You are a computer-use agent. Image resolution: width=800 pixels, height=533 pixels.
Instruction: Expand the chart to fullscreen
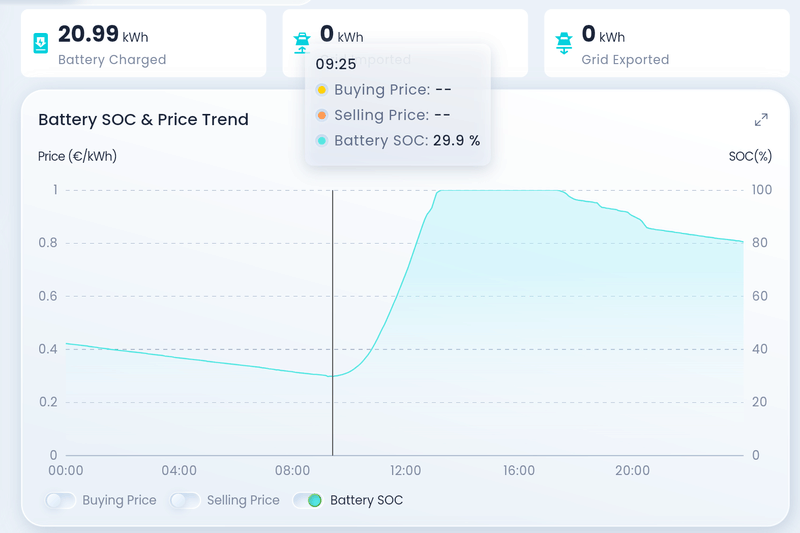pos(761,120)
